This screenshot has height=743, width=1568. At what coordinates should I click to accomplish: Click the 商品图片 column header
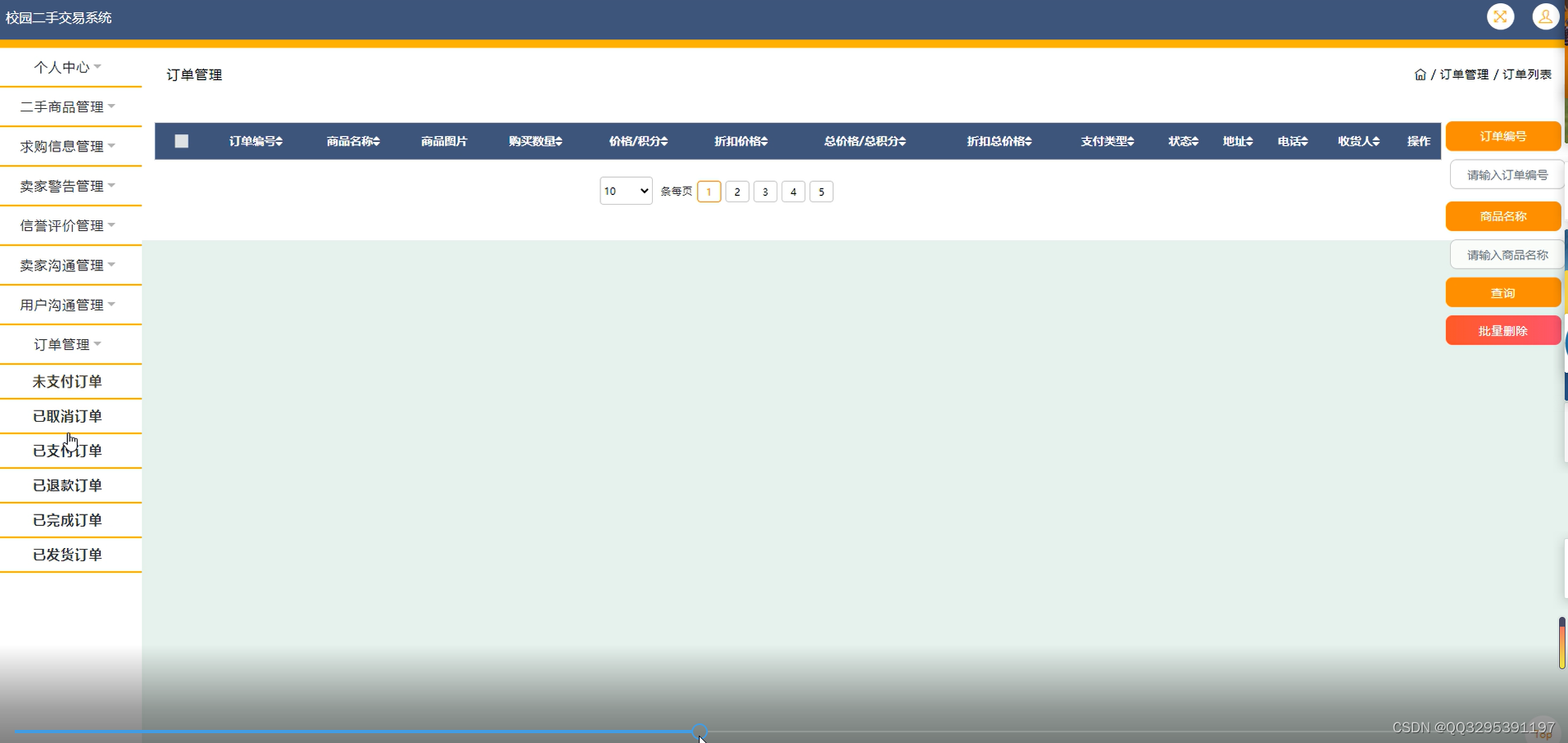(x=444, y=142)
